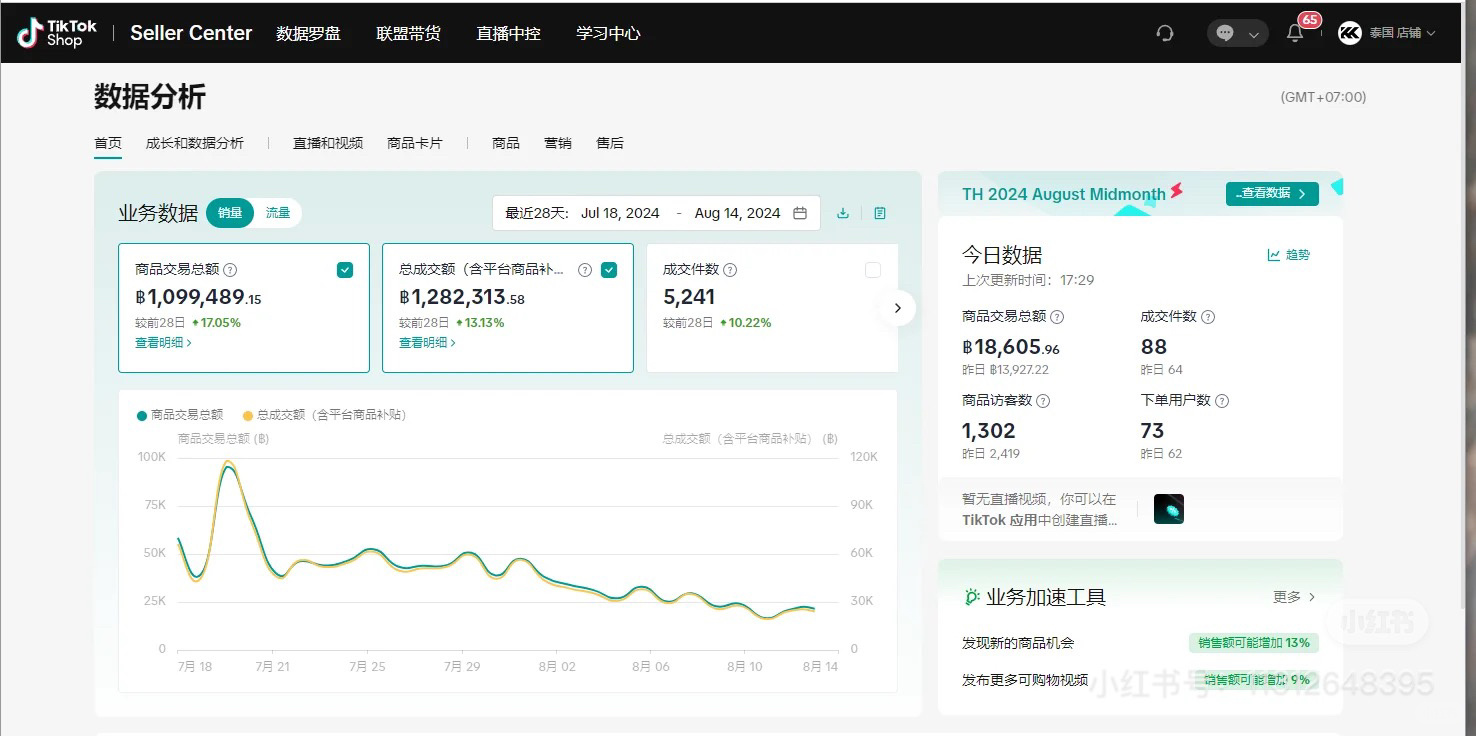Select the 商品 tab
Image resolution: width=1476 pixels, height=736 pixels.
coord(506,143)
